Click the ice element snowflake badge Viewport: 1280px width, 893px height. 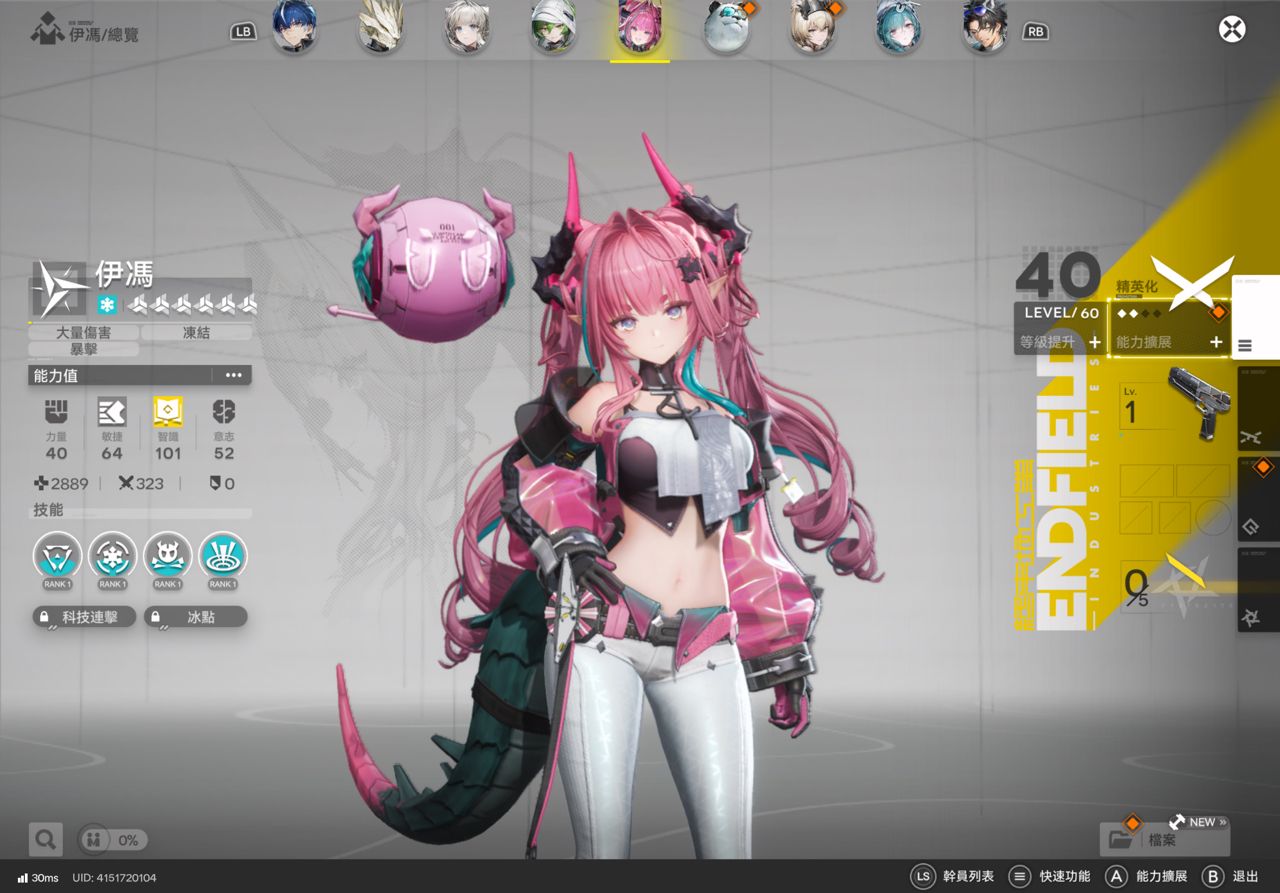pyautogui.click(x=107, y=304)
